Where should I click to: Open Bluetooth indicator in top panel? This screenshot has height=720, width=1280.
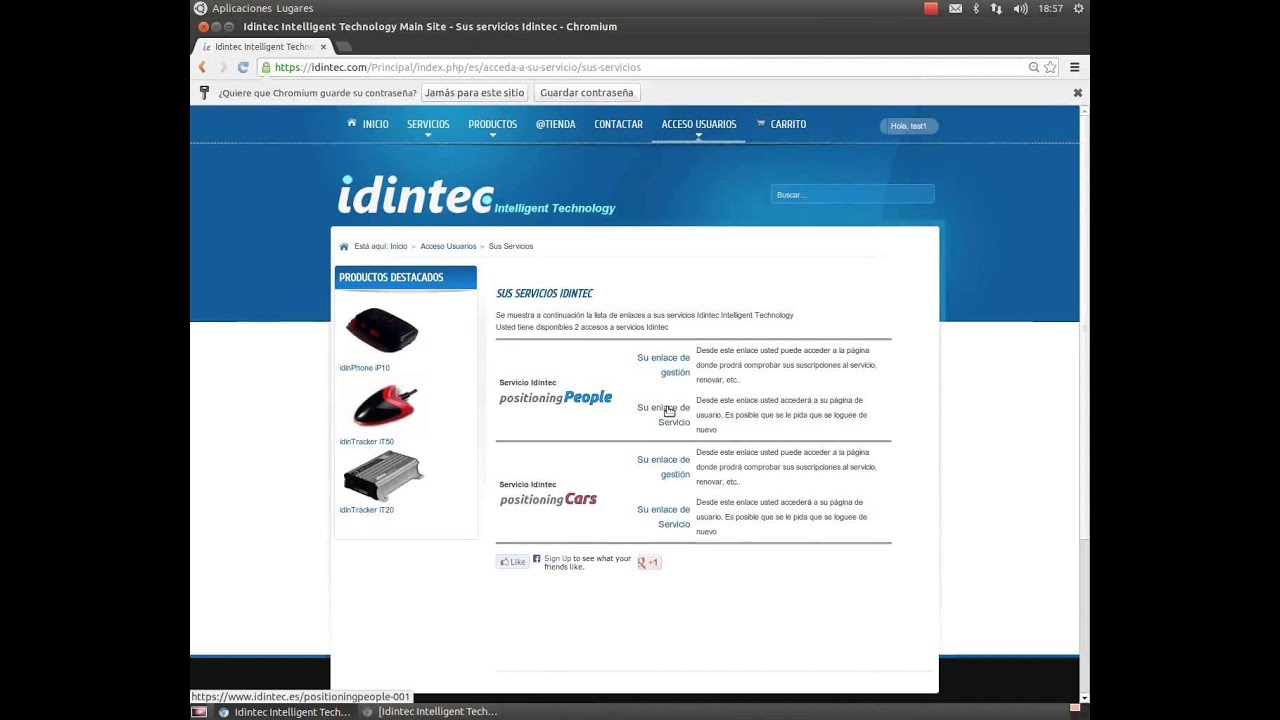(976, 8)
